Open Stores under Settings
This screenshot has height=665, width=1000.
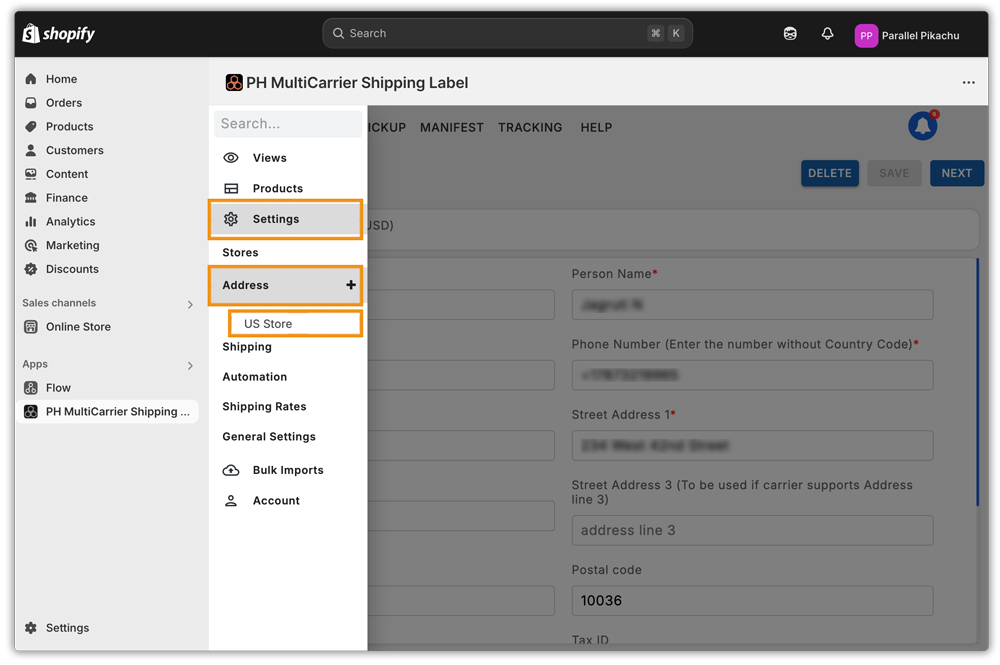click(240, 252)
